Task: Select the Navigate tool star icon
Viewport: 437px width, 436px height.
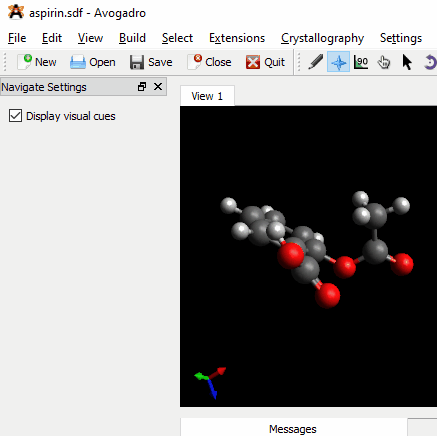Action: [x=338, y=62]
